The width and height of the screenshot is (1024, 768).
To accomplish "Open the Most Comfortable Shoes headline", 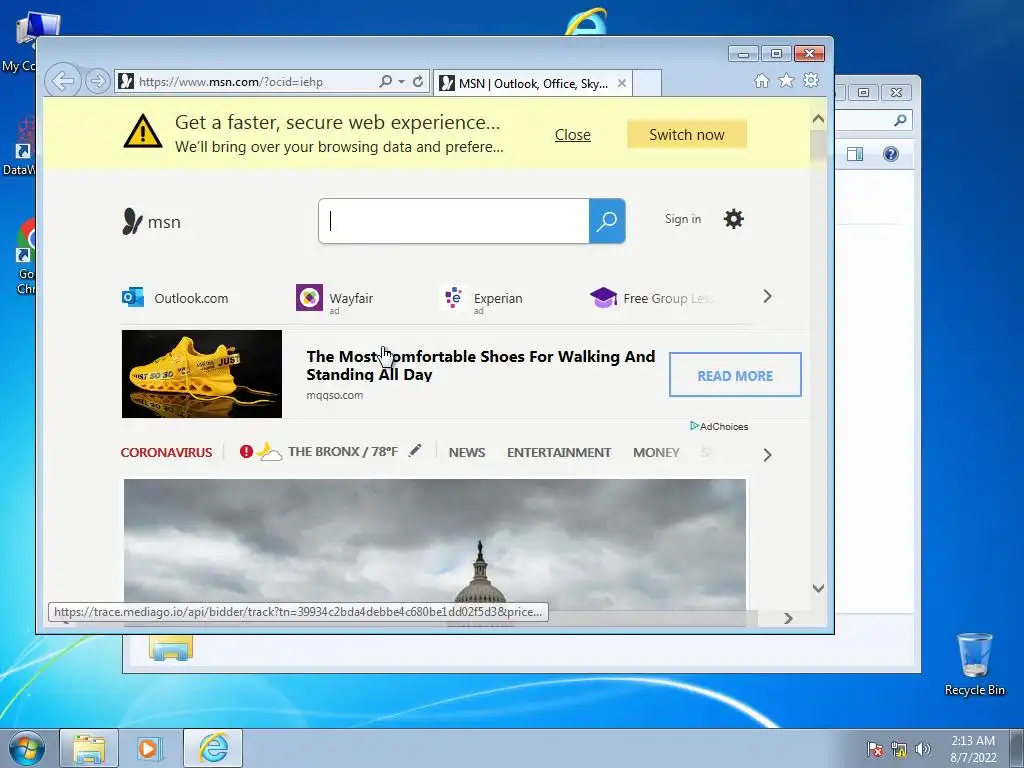I will click(481, 365).
